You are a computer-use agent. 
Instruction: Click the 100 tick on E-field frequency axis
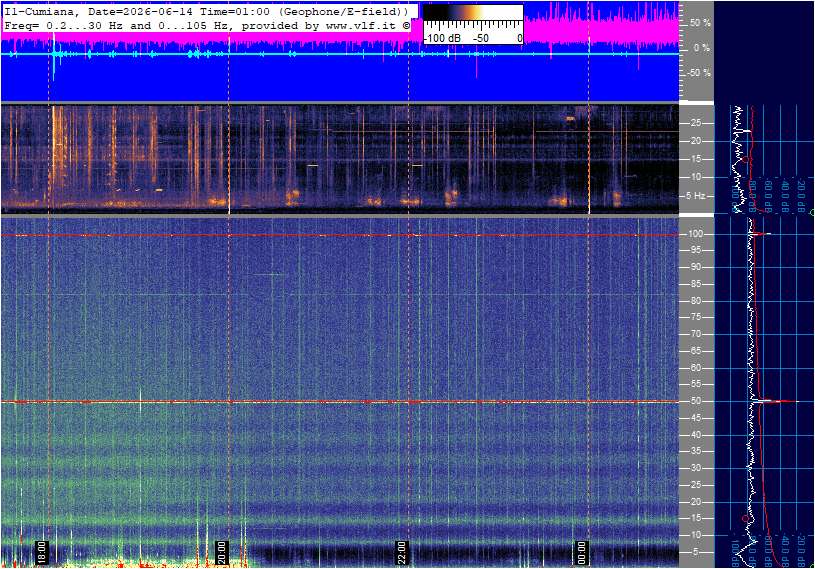[x=695, y=234]
